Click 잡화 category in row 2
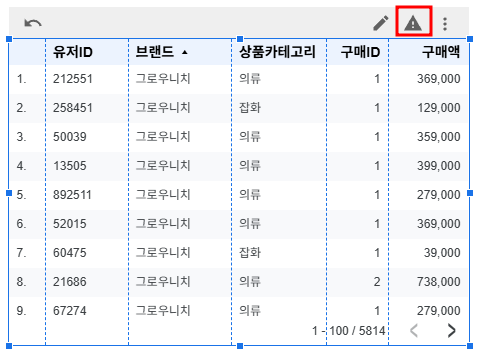This screenshot has width=491, height=363. 250,108
